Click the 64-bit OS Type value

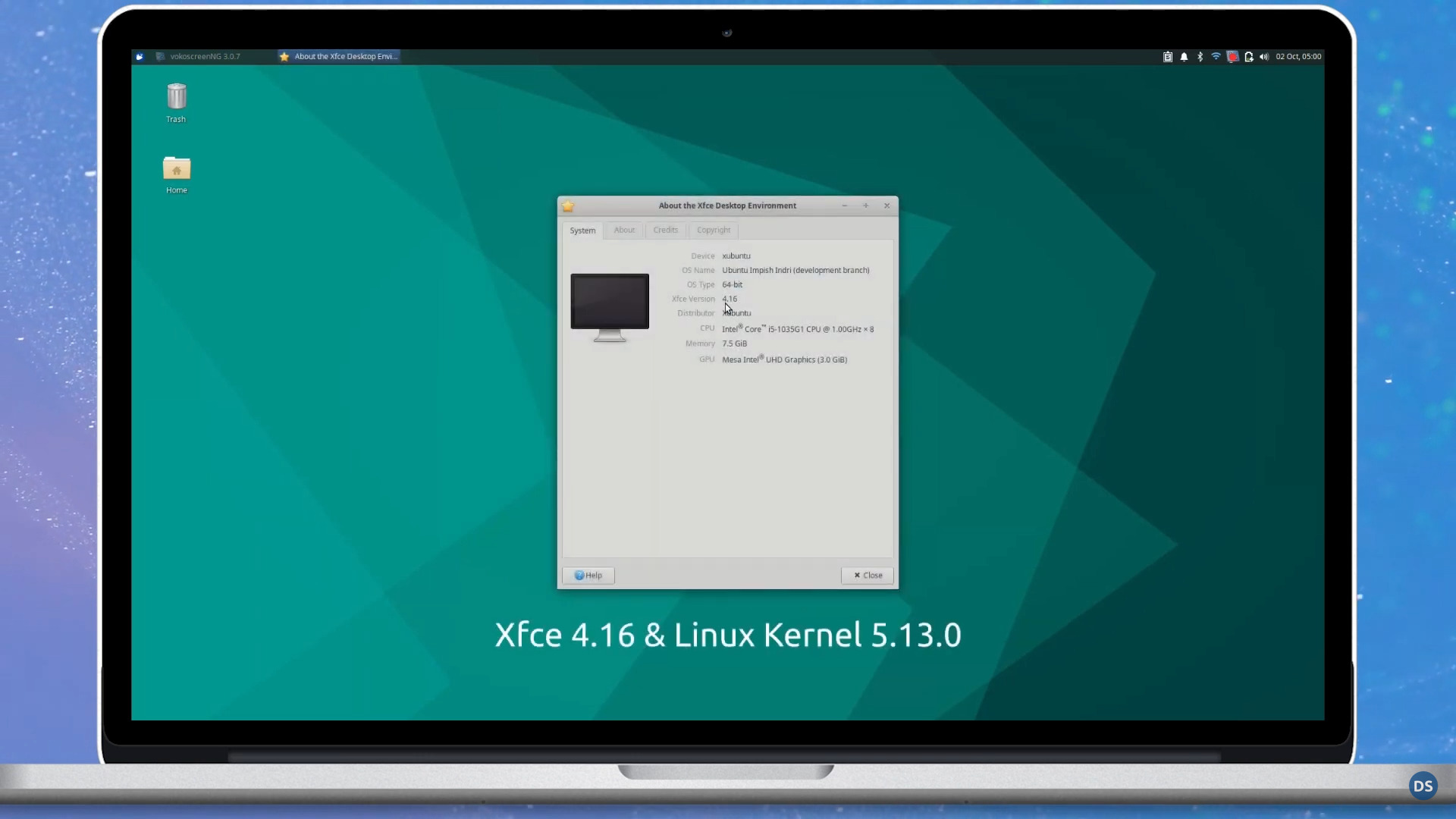733,285
